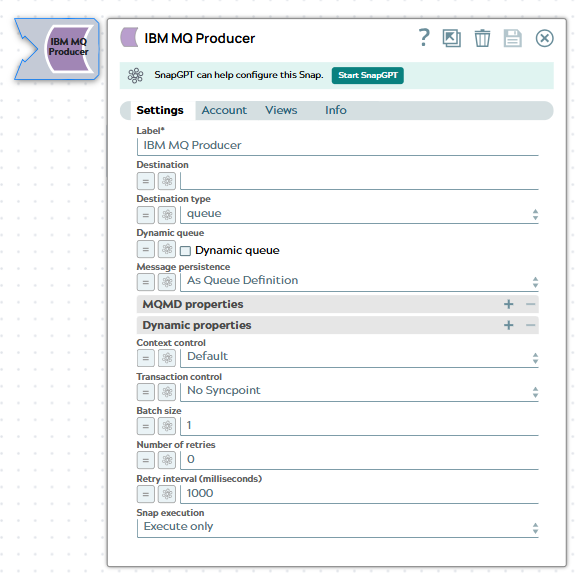582x585 pixels.
Task: Click SnapGPT icon for Context control
Action: [167, 358]
